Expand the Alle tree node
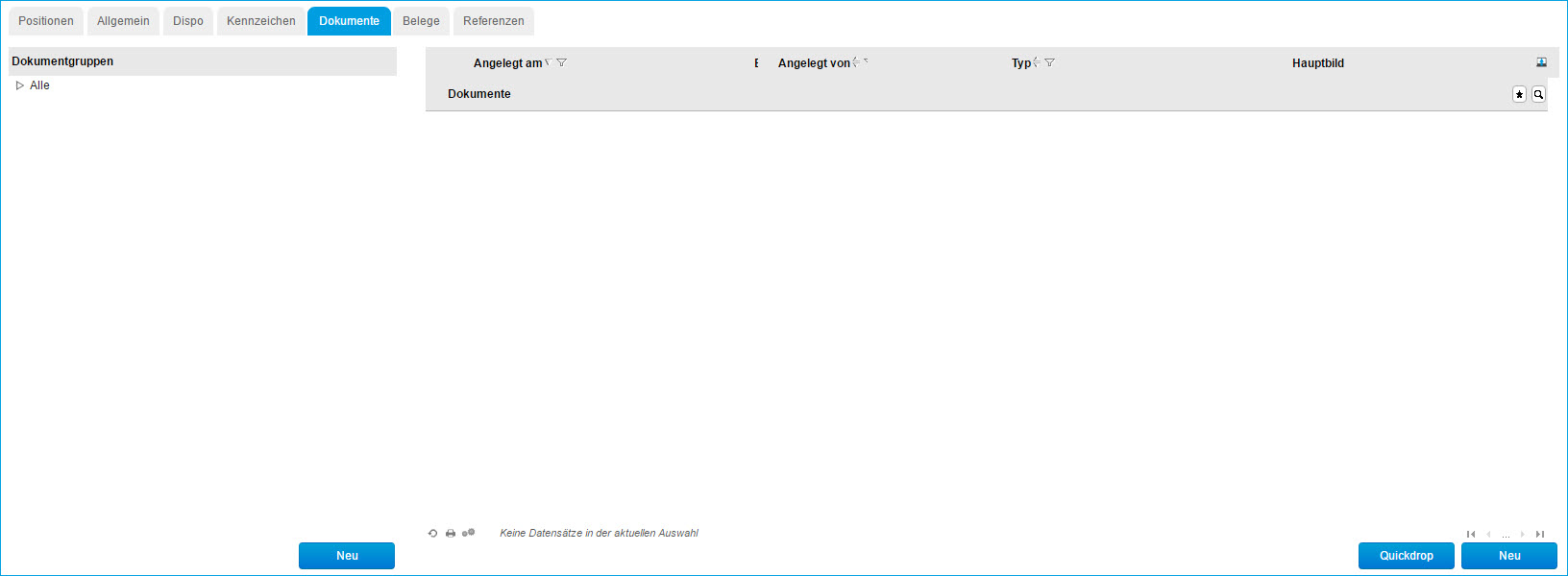This screenshot has width=1568, height=576. (19, 85)
